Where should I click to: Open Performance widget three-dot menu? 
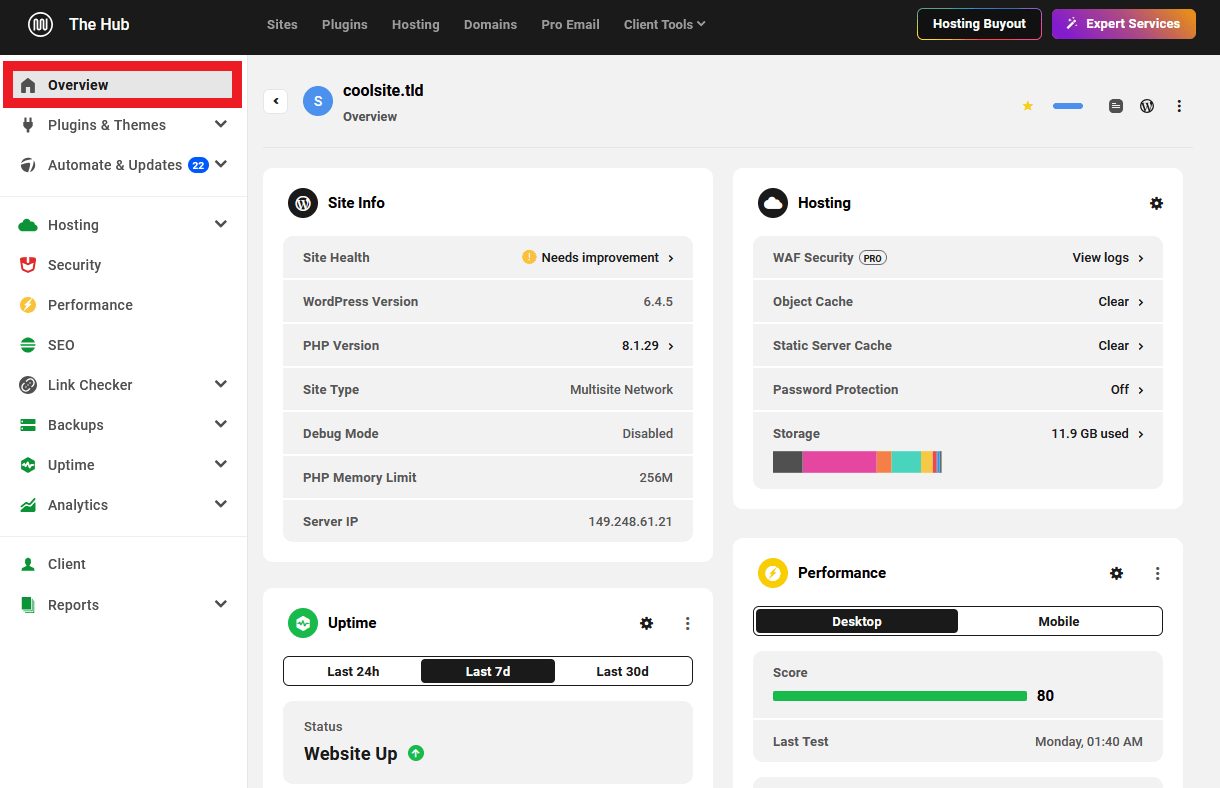tap(1157, 573)
